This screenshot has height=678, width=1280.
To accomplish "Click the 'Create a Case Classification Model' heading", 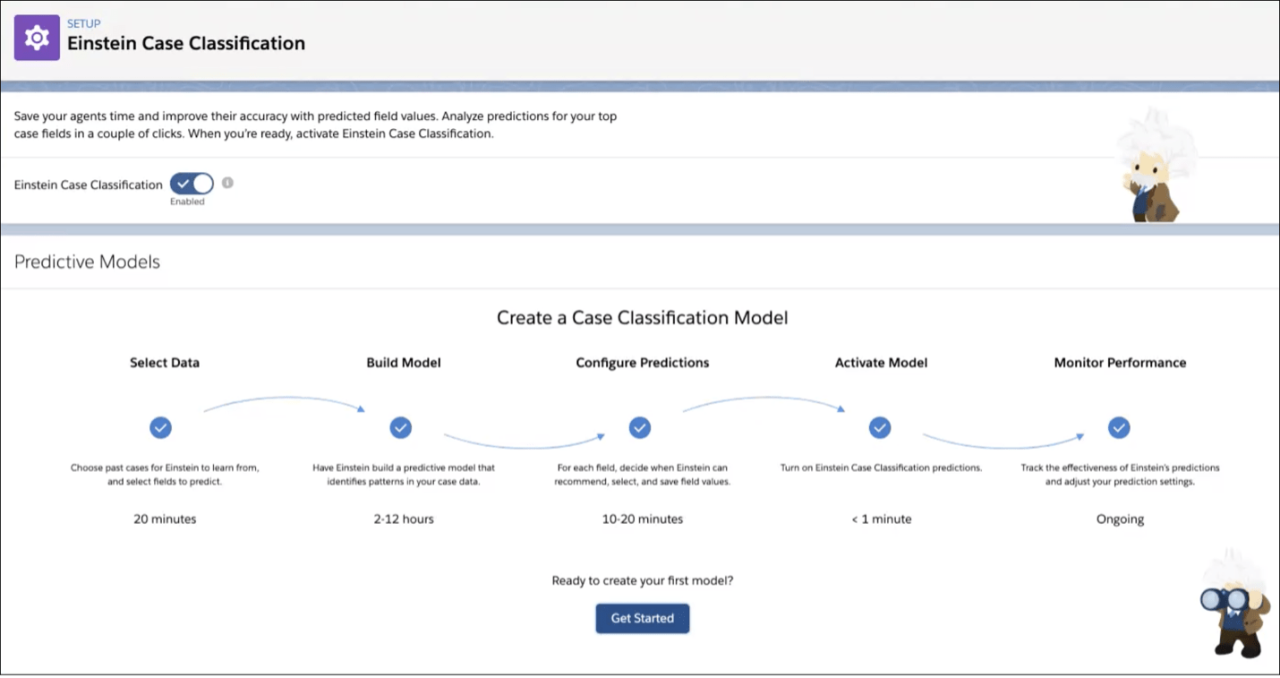I will (642, 318).
